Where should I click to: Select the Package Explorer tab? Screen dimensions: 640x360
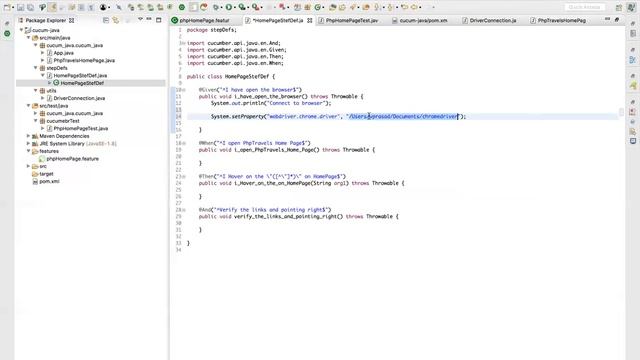pyautogui.click(x=45, y=20)
